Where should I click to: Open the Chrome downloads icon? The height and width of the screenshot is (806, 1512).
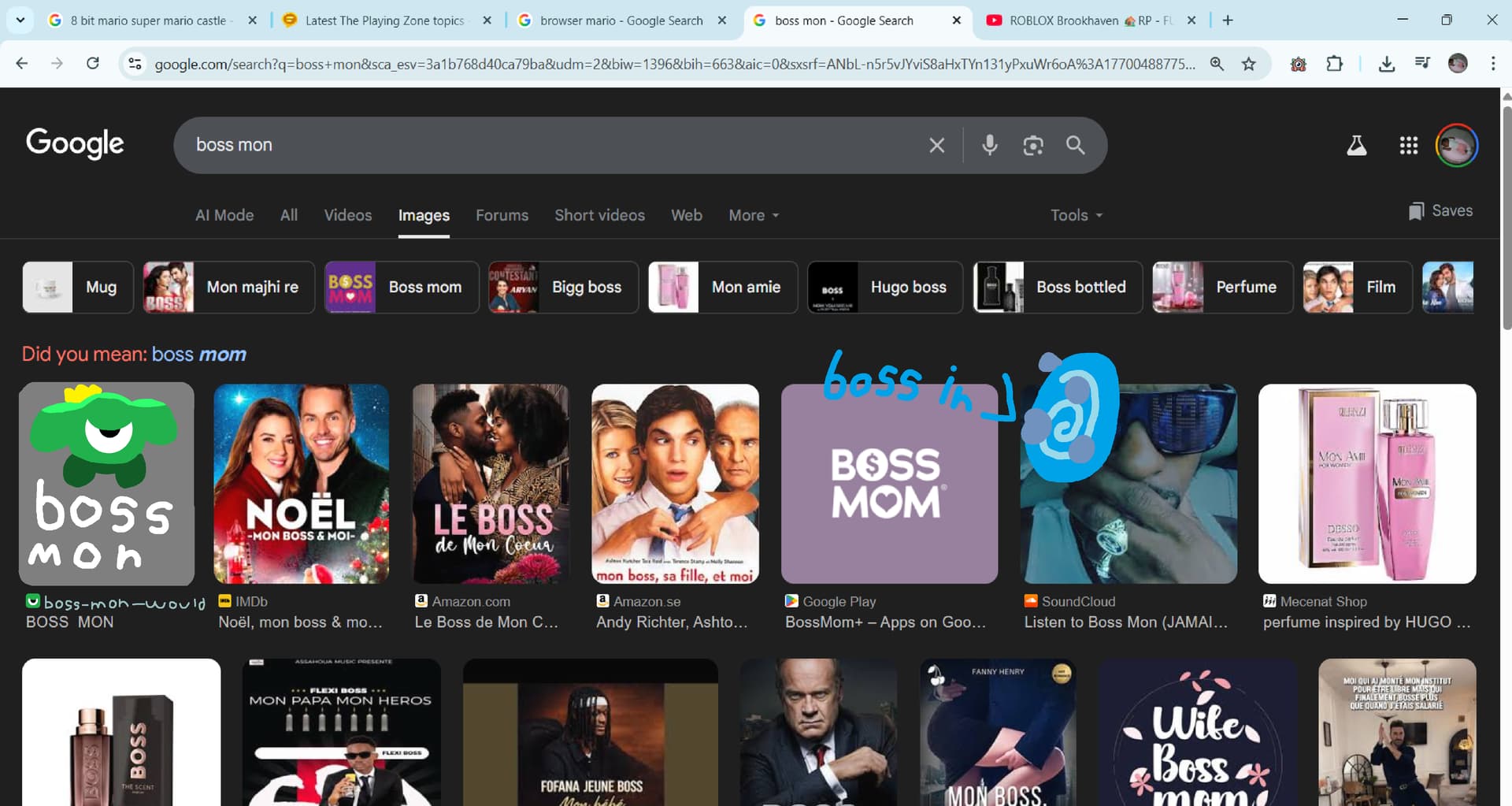[x=1387, y=64]
